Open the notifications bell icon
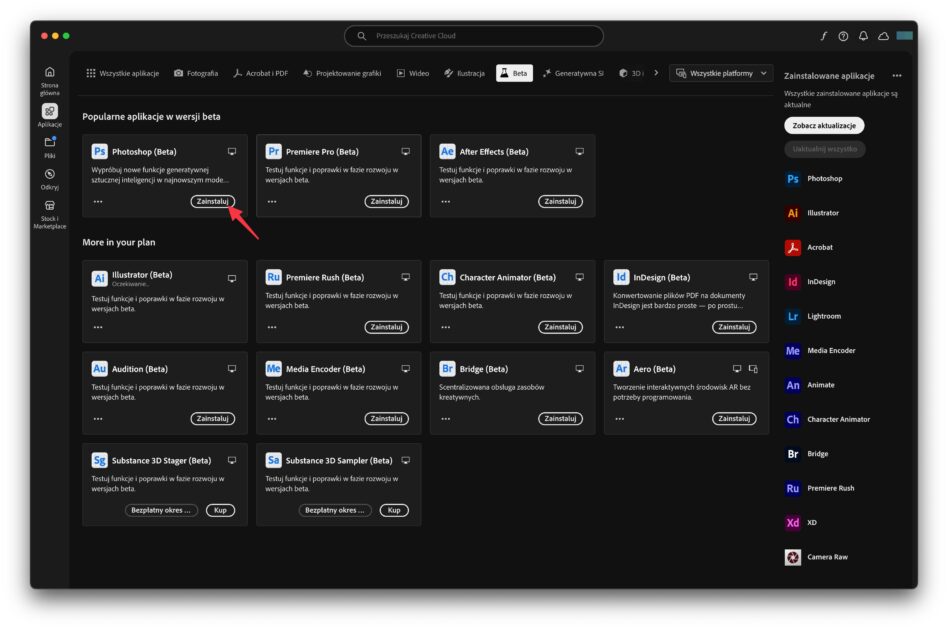 [x=863, y=36]
